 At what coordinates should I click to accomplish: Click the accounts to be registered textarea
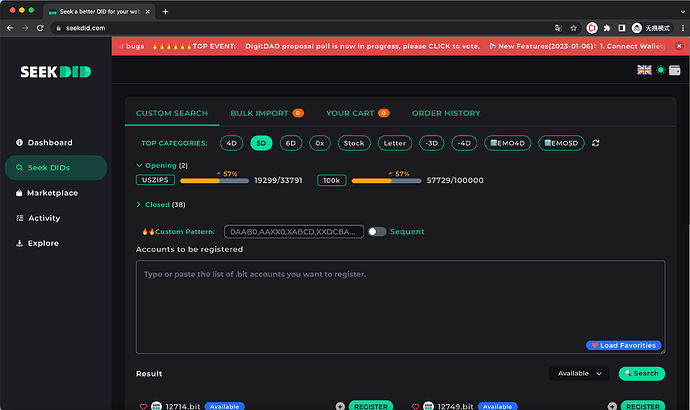click(400, 307)
